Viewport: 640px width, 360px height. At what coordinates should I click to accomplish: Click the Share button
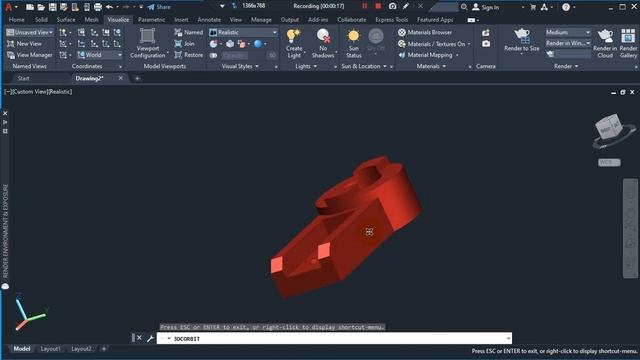(x=159, y=7)
